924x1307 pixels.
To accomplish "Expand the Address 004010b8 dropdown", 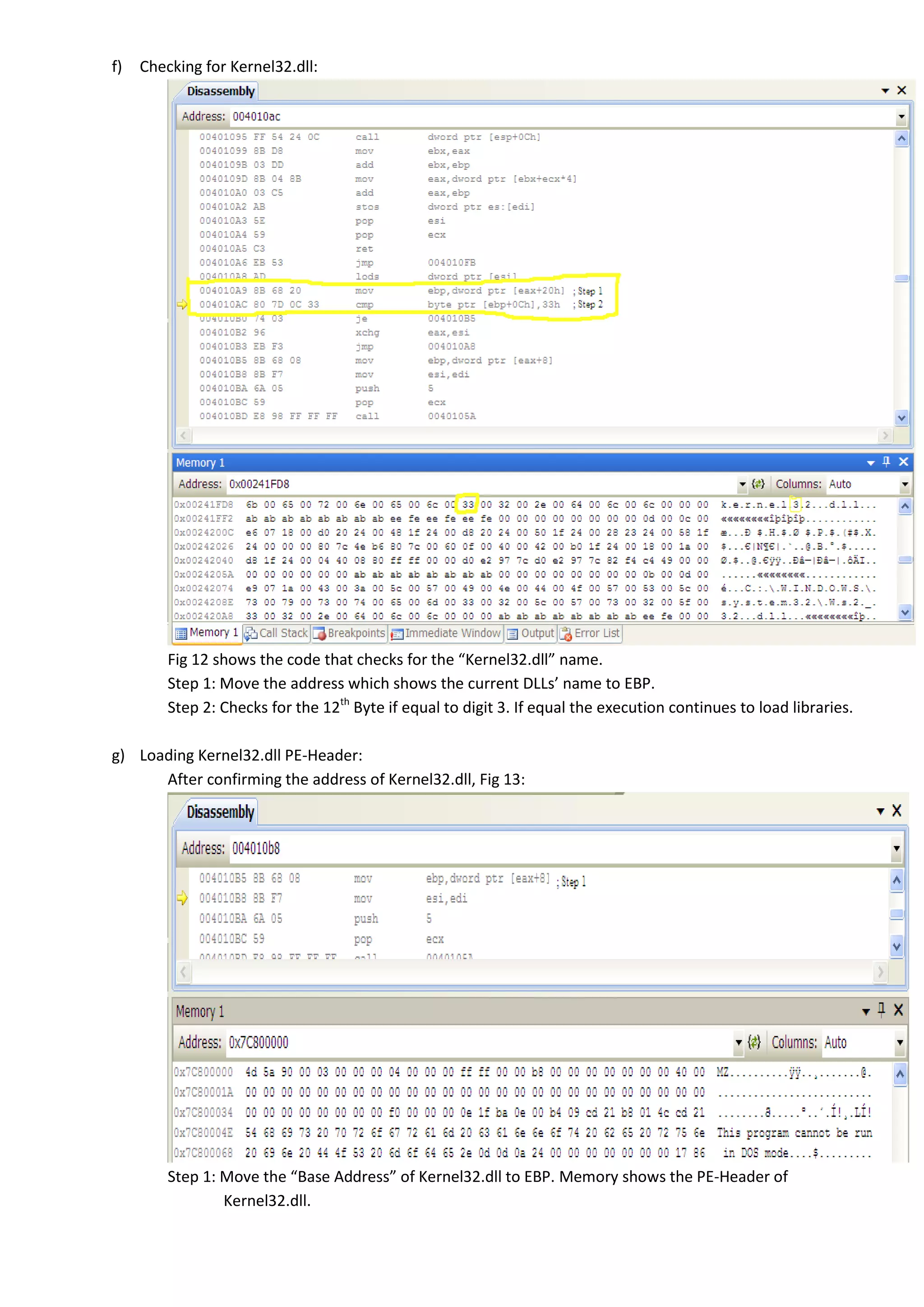I will pos(896,849).
